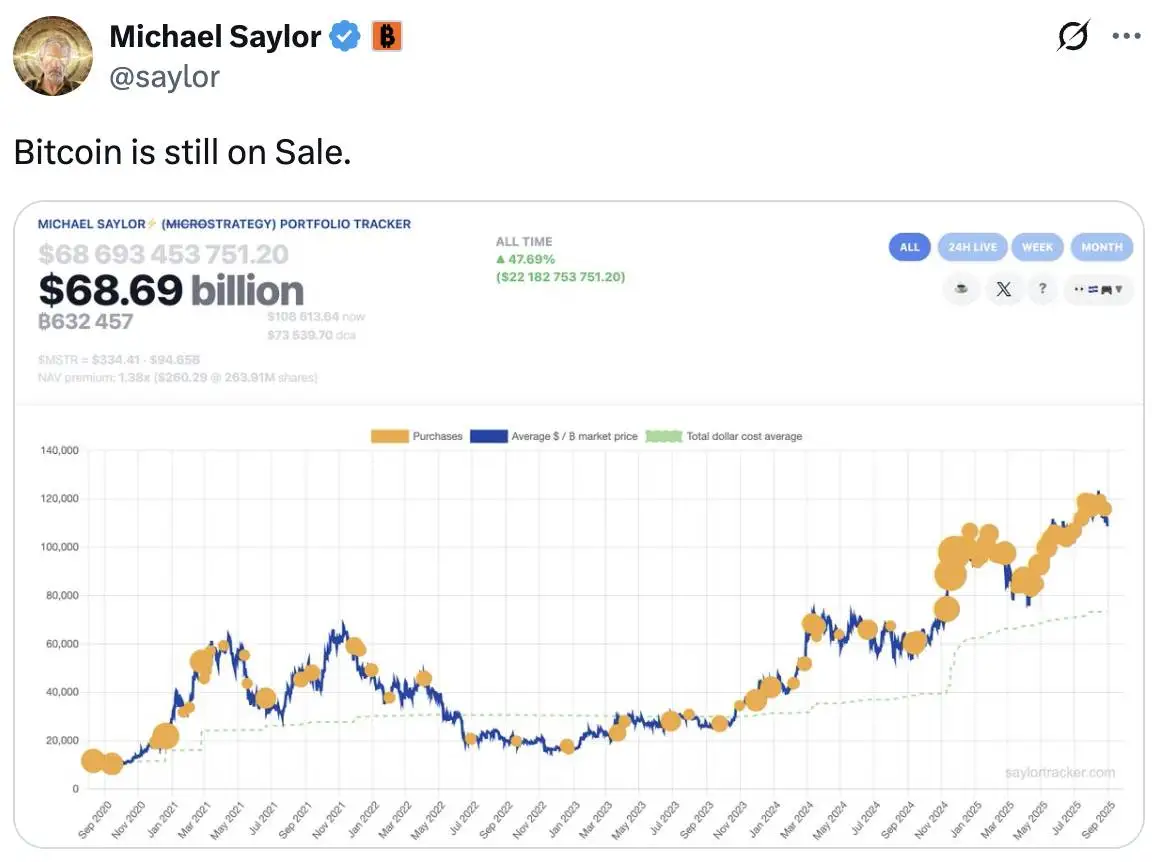Open the @saylor profile link
The image size is (1152, 862).
point(165,77)
